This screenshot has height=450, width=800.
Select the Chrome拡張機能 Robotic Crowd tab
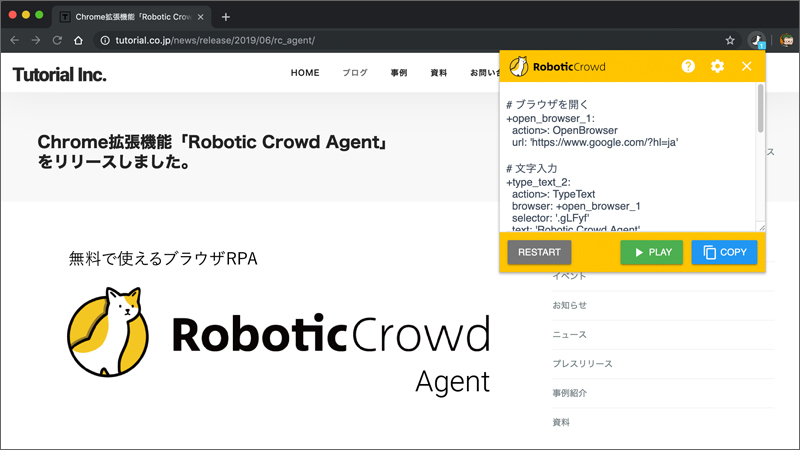click(x=132, y=17)
